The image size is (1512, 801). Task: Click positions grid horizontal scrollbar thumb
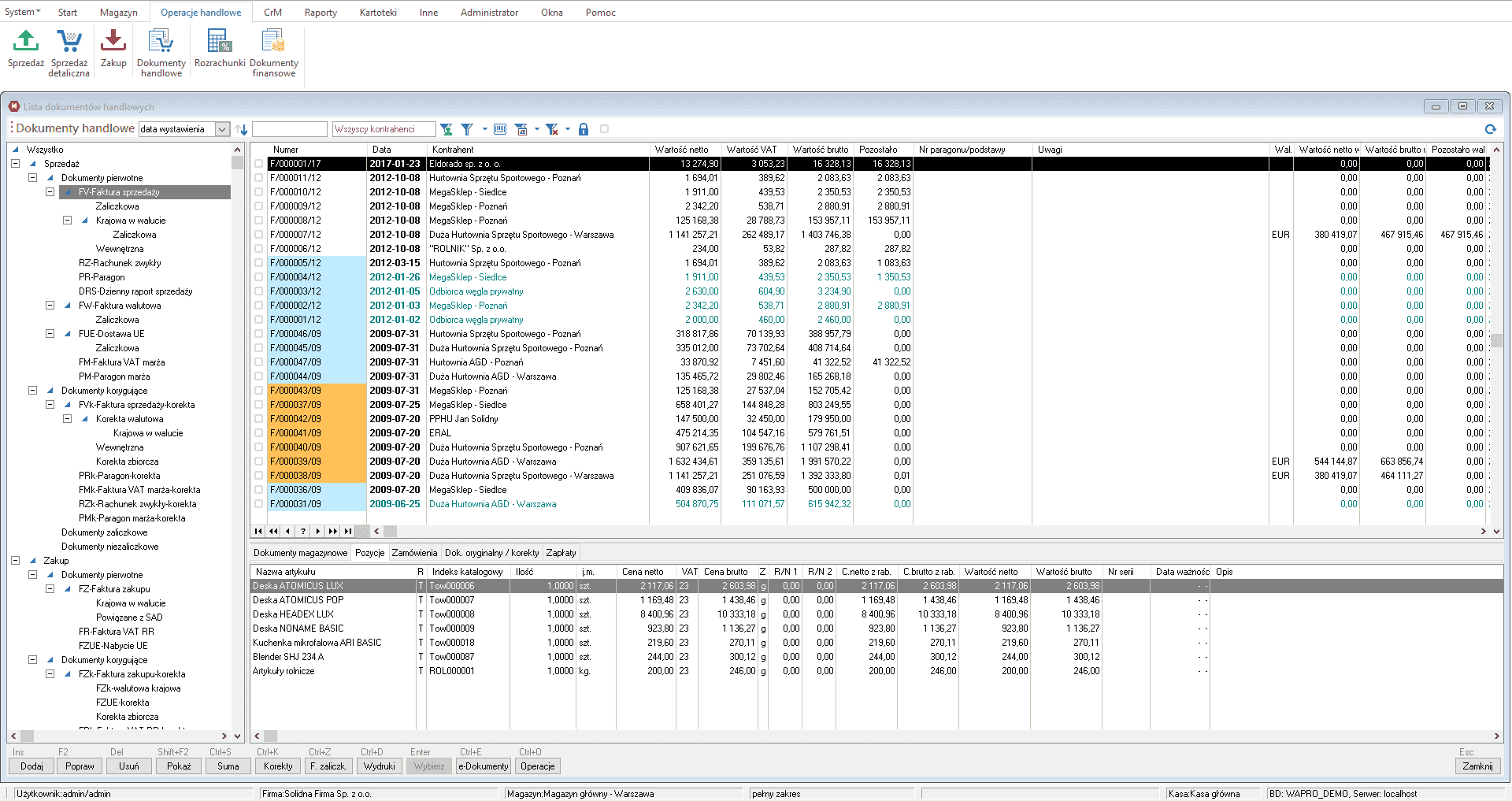pyautogui.click(x=270, y=736)
